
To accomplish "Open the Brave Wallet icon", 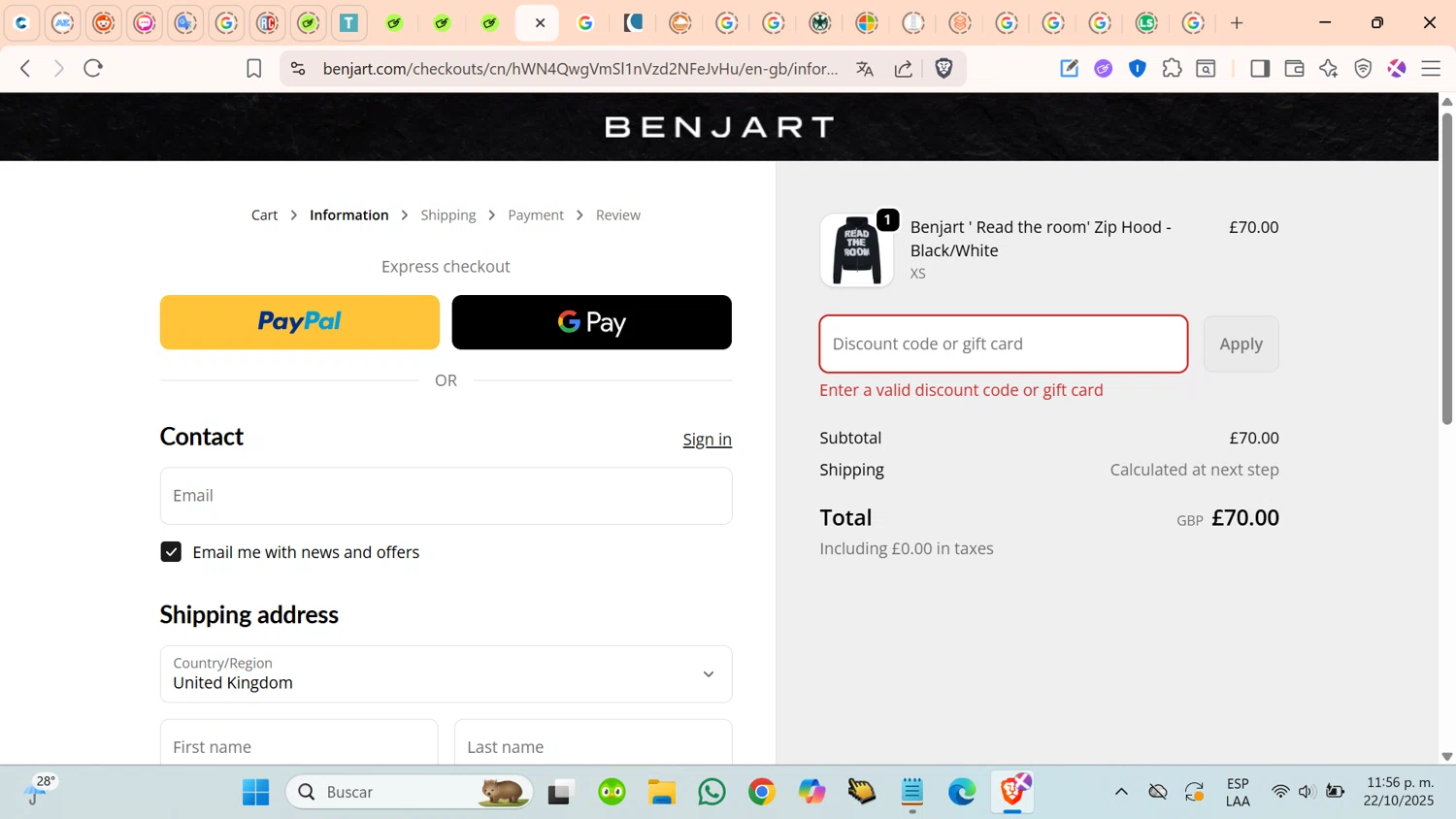I will click(1294, 68).
